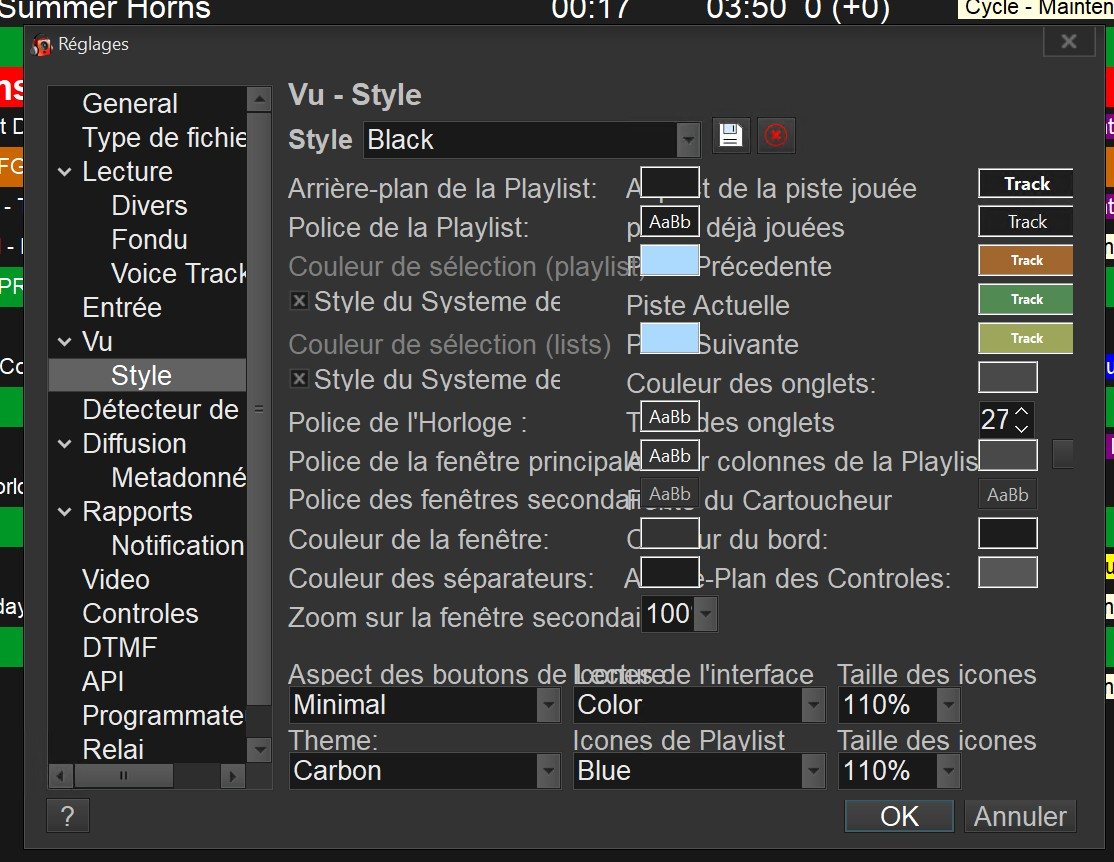Screen dimensions: 1114x862
Task: Open the Theme dropdown showing Carbon
Action: pyautogui.click(x=548, y=771)
